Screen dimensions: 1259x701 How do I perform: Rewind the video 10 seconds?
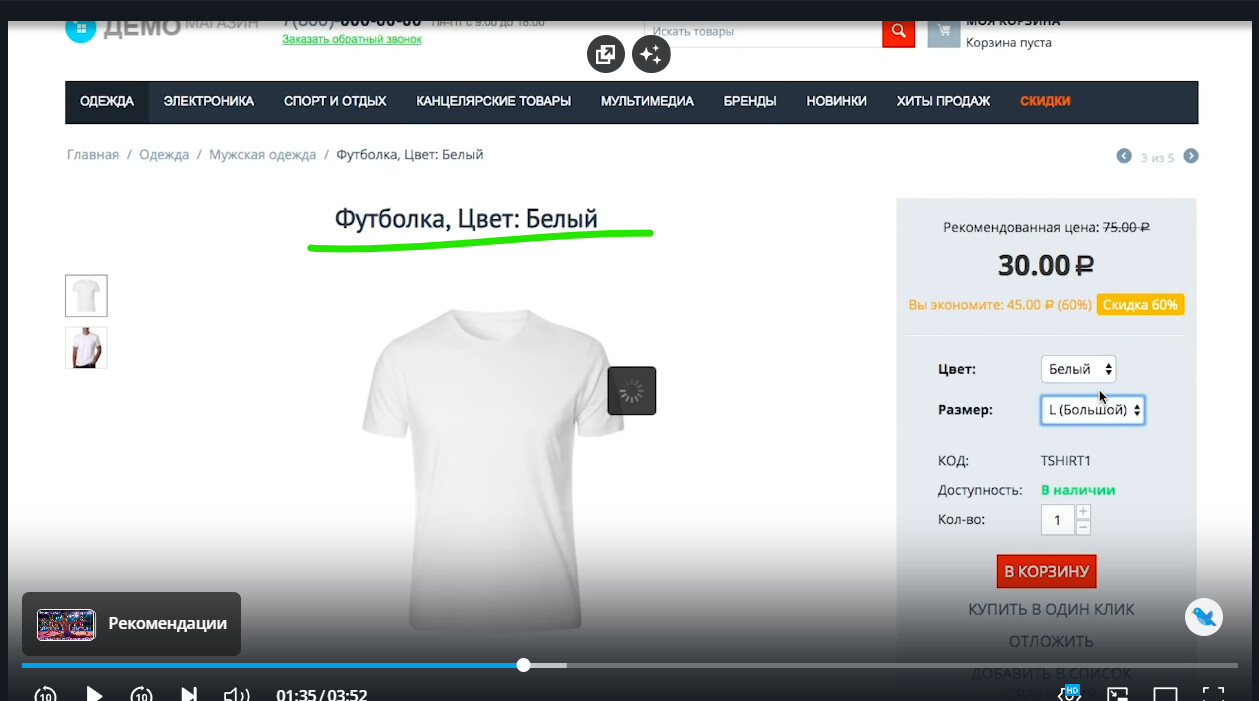click(x=45, y=694)
